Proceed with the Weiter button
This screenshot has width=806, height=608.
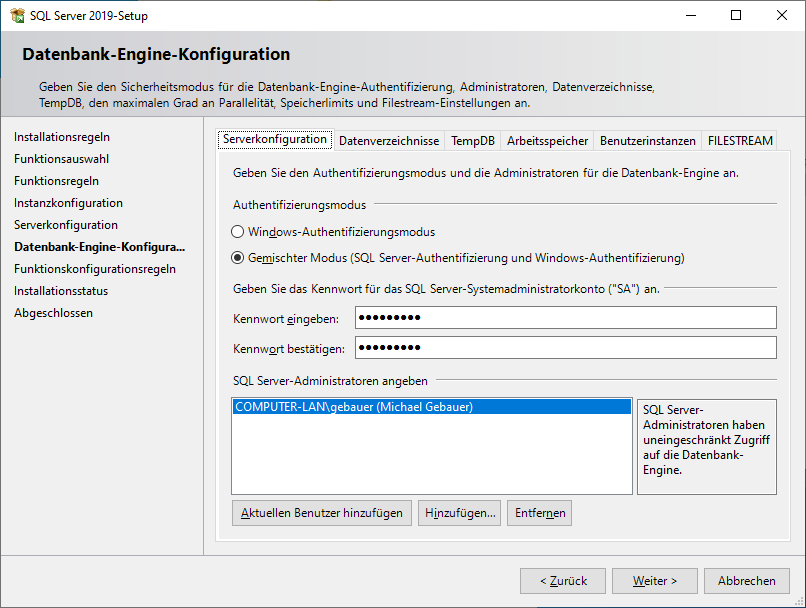tap(654, 581)
